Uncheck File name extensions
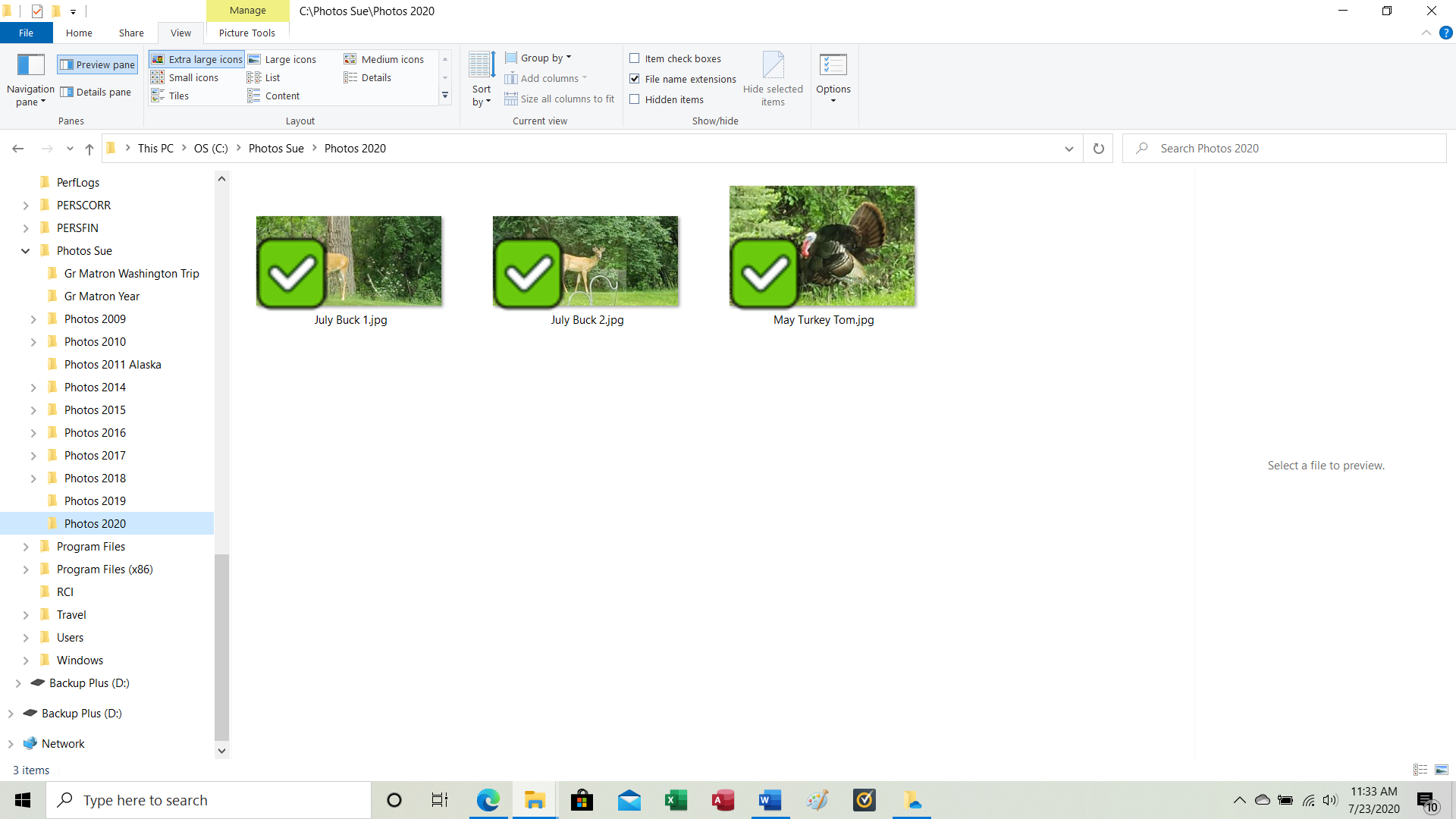Screen dimensions: 1456x819 tap(635, 79)
